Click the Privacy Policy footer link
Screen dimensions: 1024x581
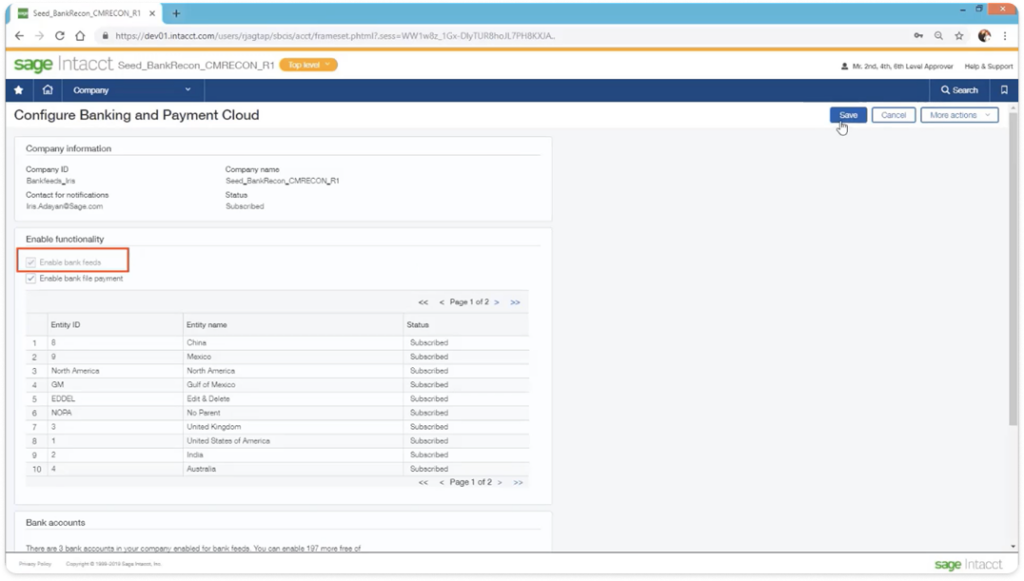click(x=35, y=564)
